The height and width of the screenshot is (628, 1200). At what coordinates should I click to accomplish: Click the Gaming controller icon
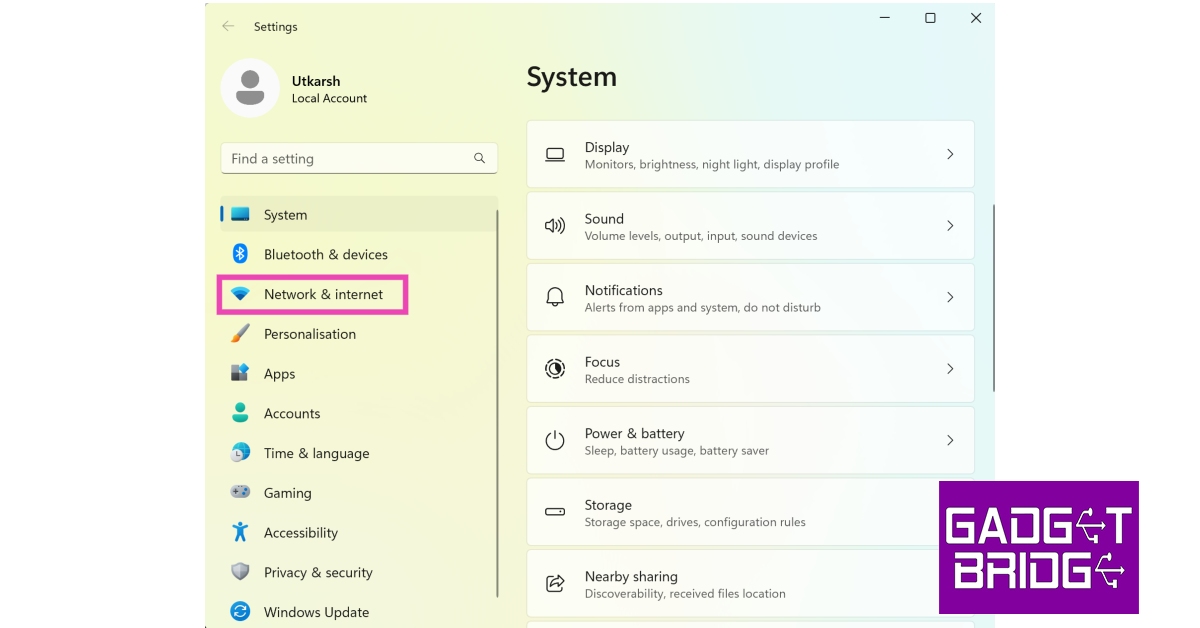click(240, 492)
